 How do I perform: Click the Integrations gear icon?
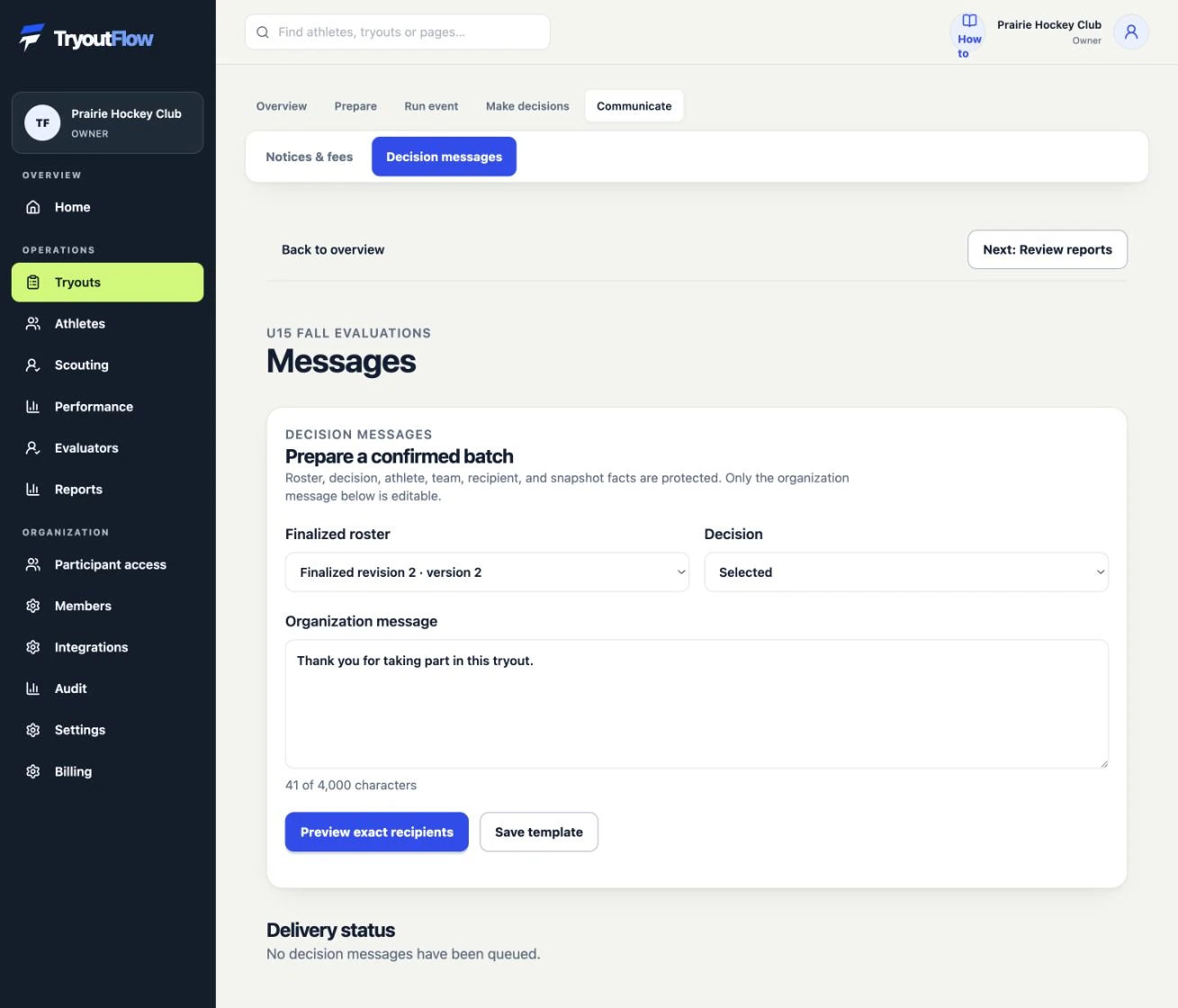[x=33, y=648]
